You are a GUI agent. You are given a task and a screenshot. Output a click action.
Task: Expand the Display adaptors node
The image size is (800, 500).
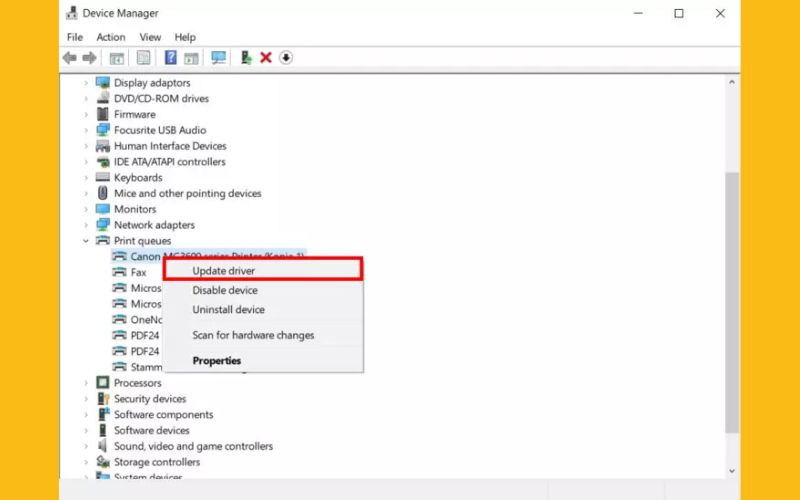(87, 83)
